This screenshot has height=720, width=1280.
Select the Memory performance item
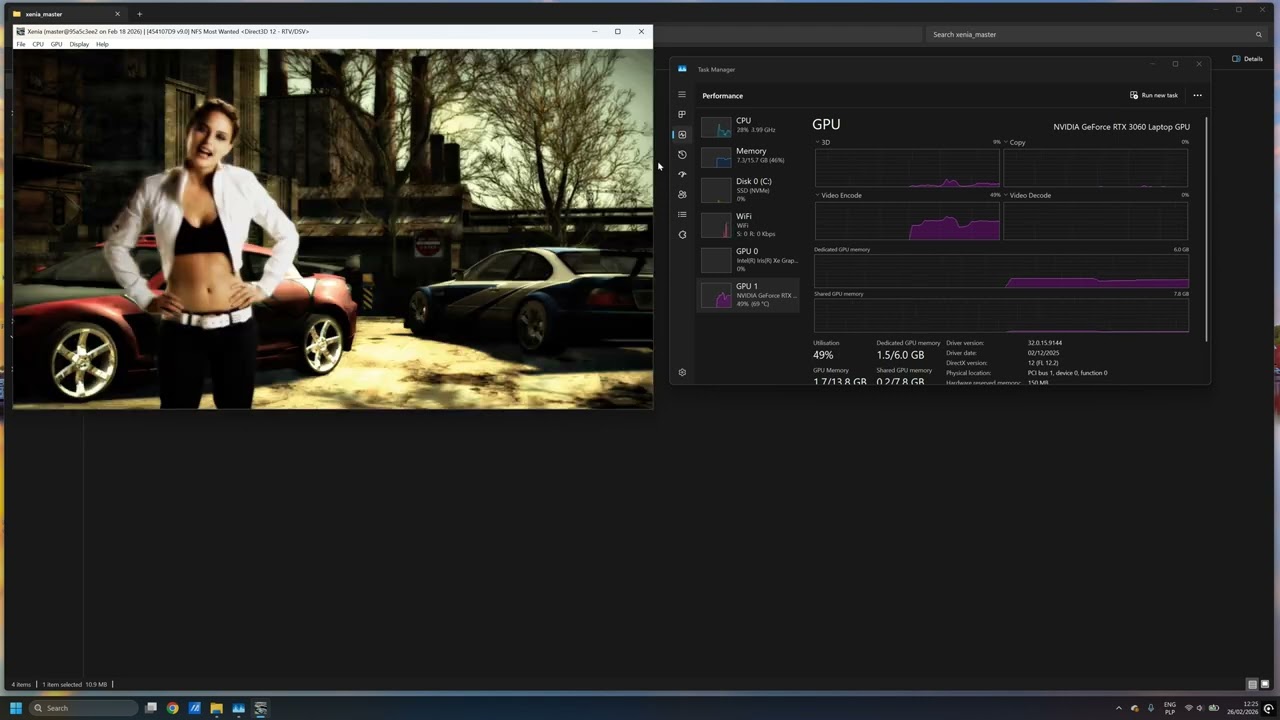tap(748, 155)
